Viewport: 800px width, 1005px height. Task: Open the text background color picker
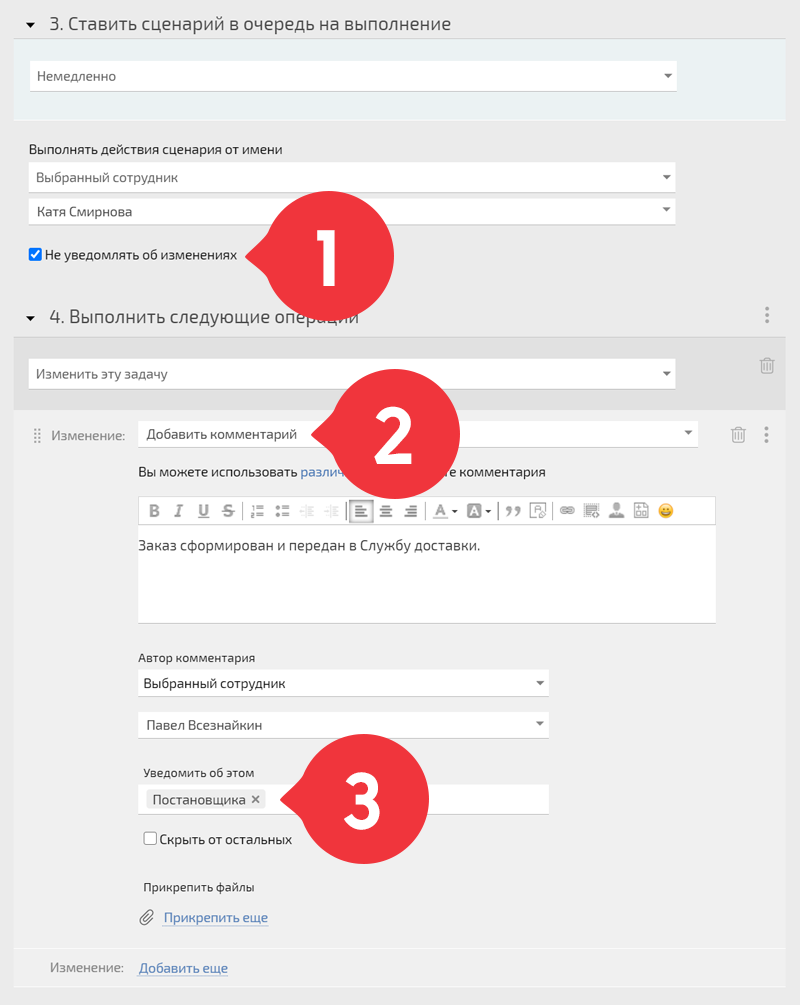tap(479, 511)
